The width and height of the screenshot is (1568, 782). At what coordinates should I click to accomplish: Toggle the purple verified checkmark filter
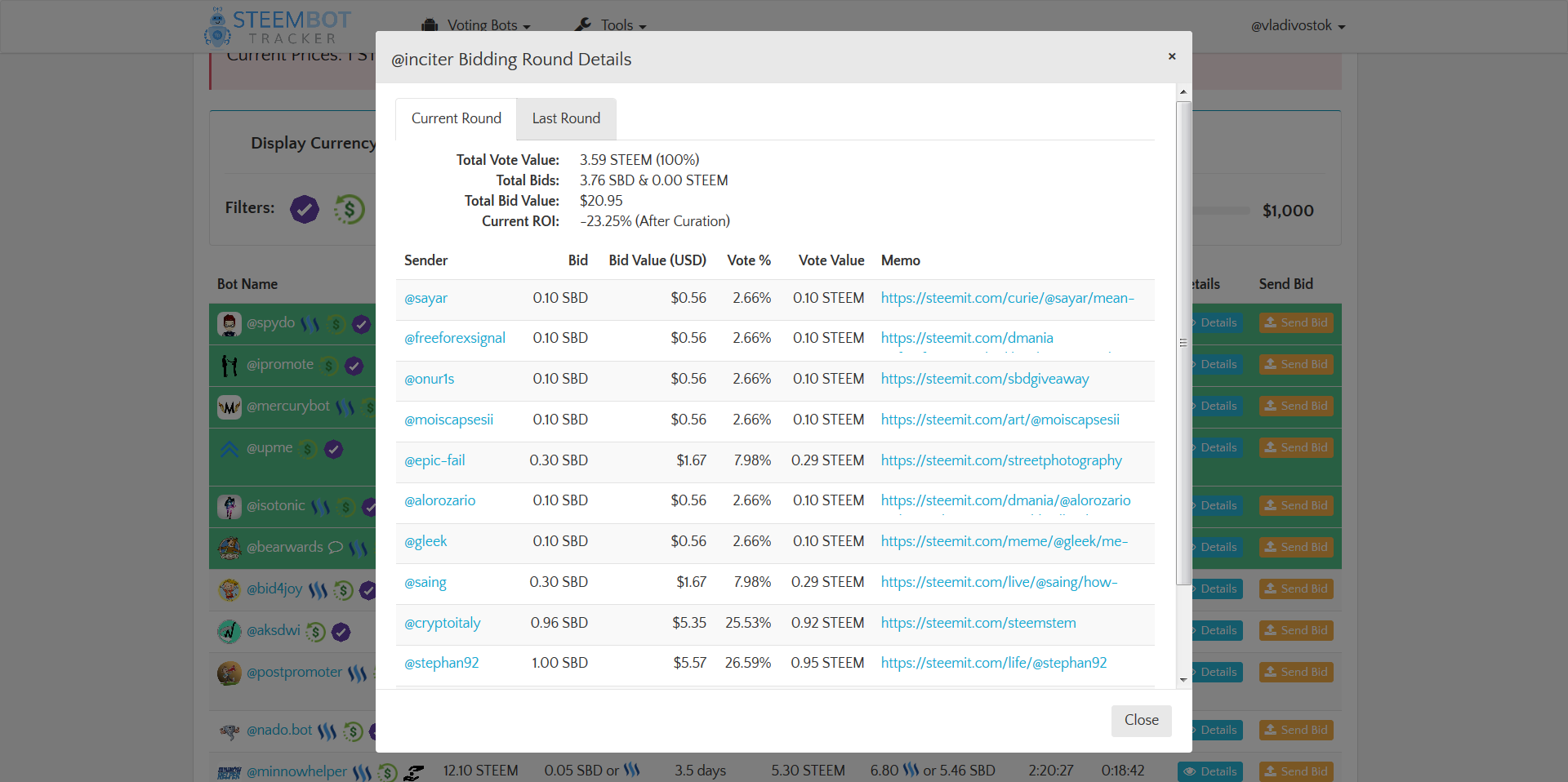click(x=305, y=209)
